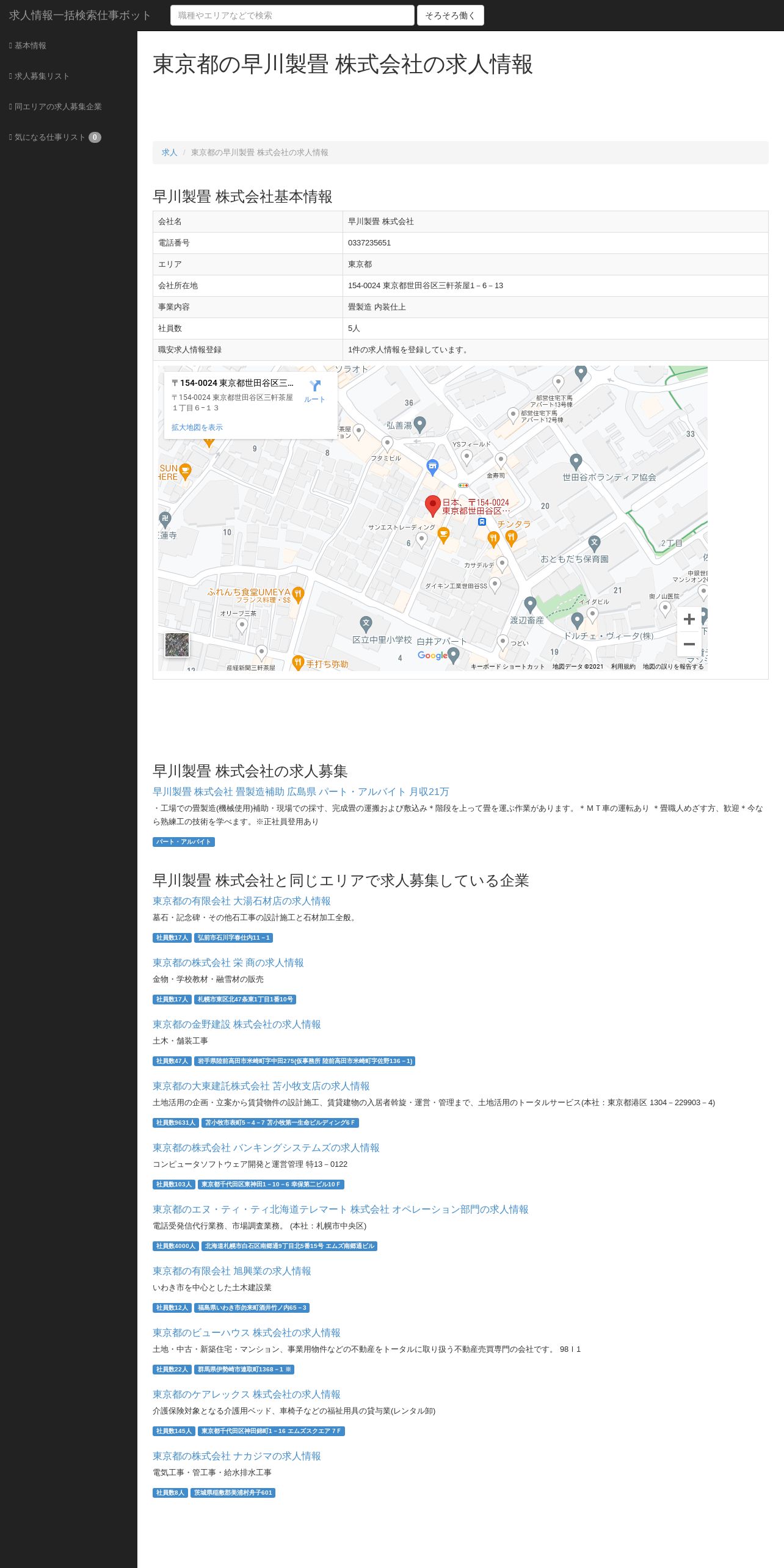Click the パート・アルバイト tag
The image size is (784, 1568).
(183, 842)
